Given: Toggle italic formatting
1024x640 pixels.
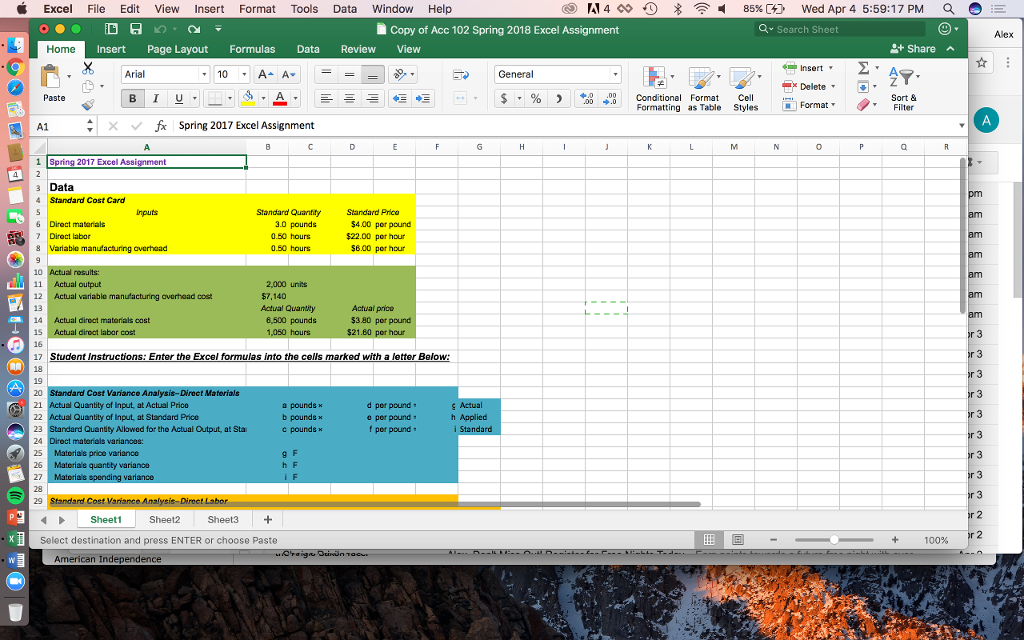Looking at the screenshot, I should point(156,98).
